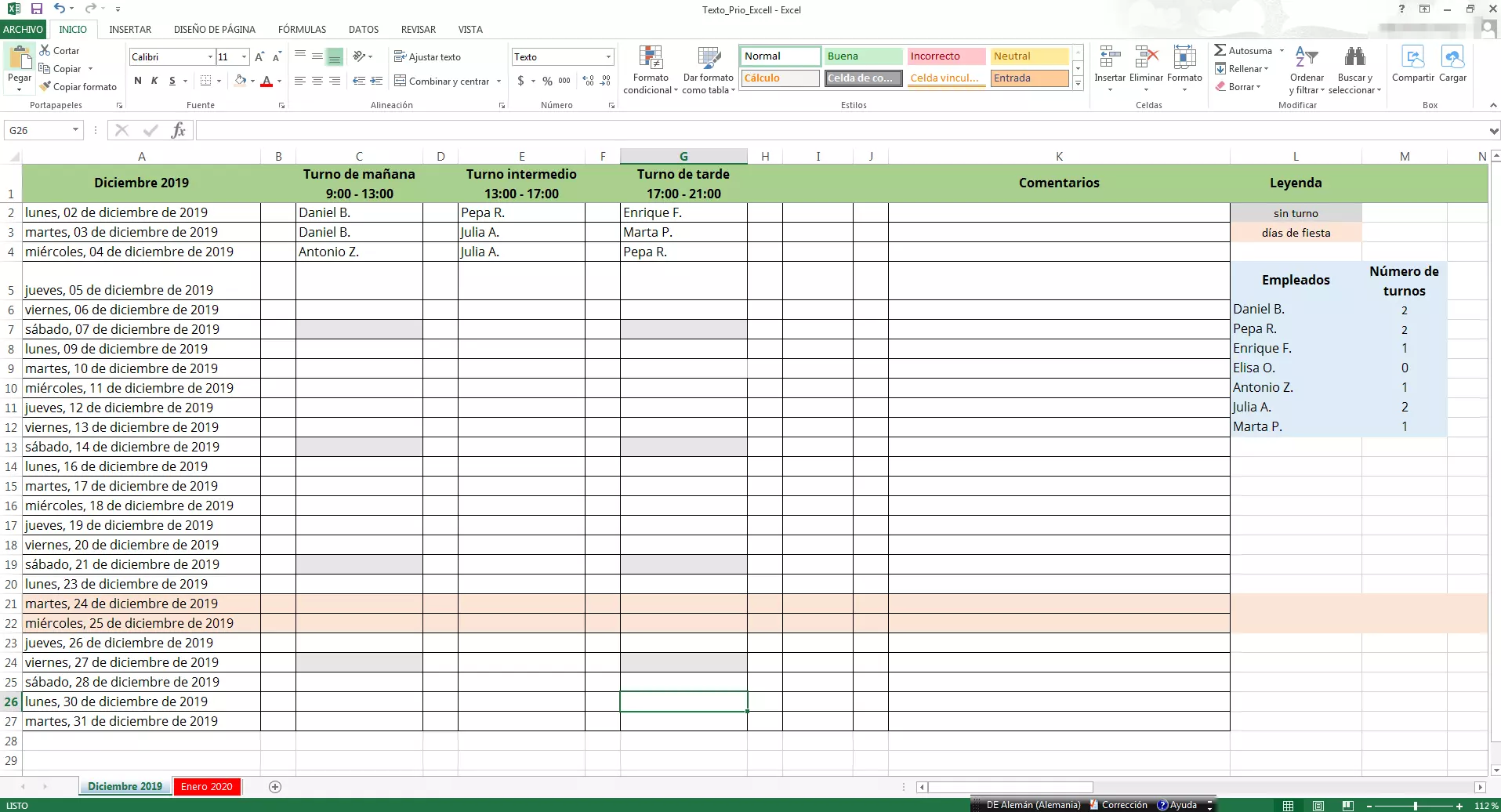Switch to the INSERTAR ribbon tab
1501x812 pixels.
131,29
